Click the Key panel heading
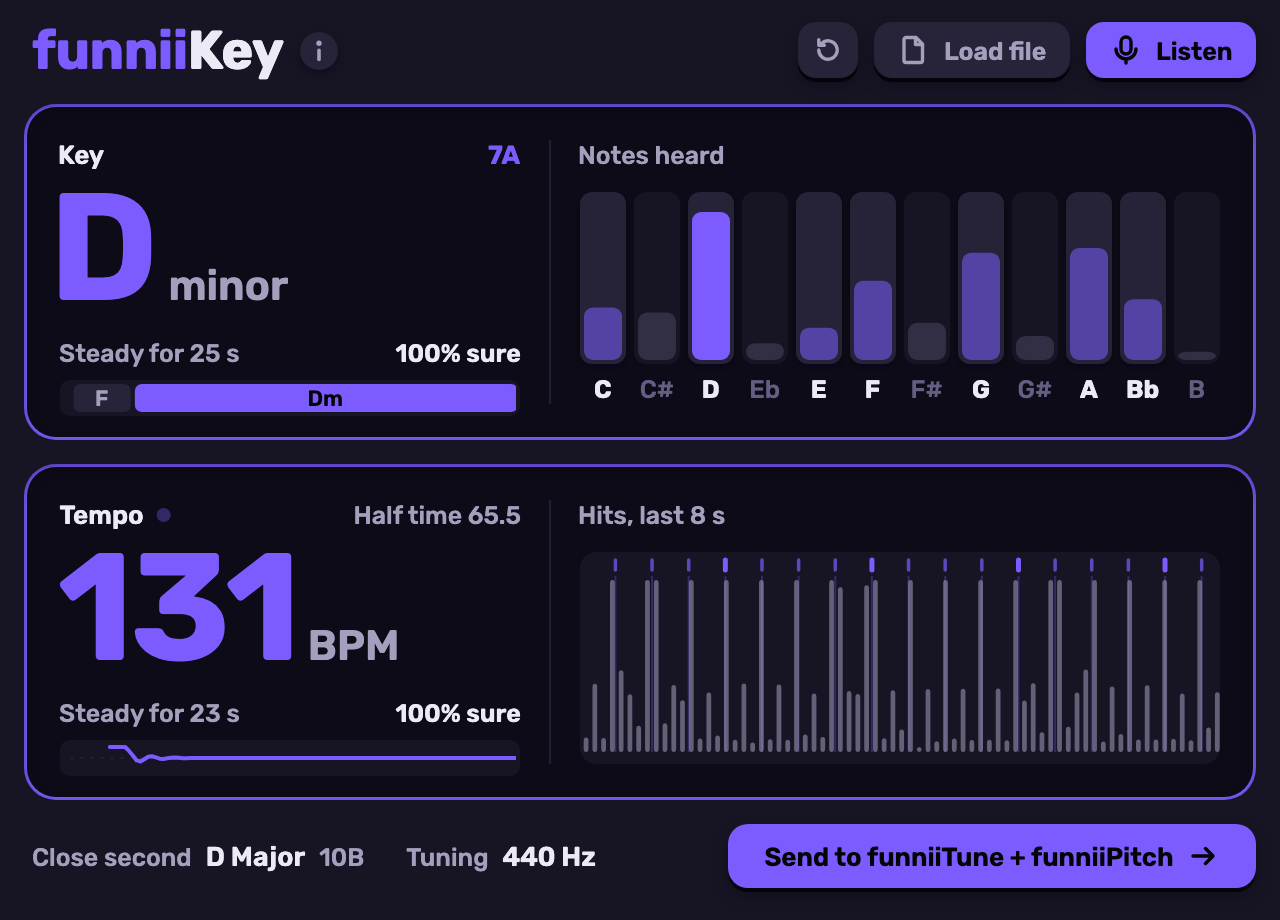 pos(81,156)
